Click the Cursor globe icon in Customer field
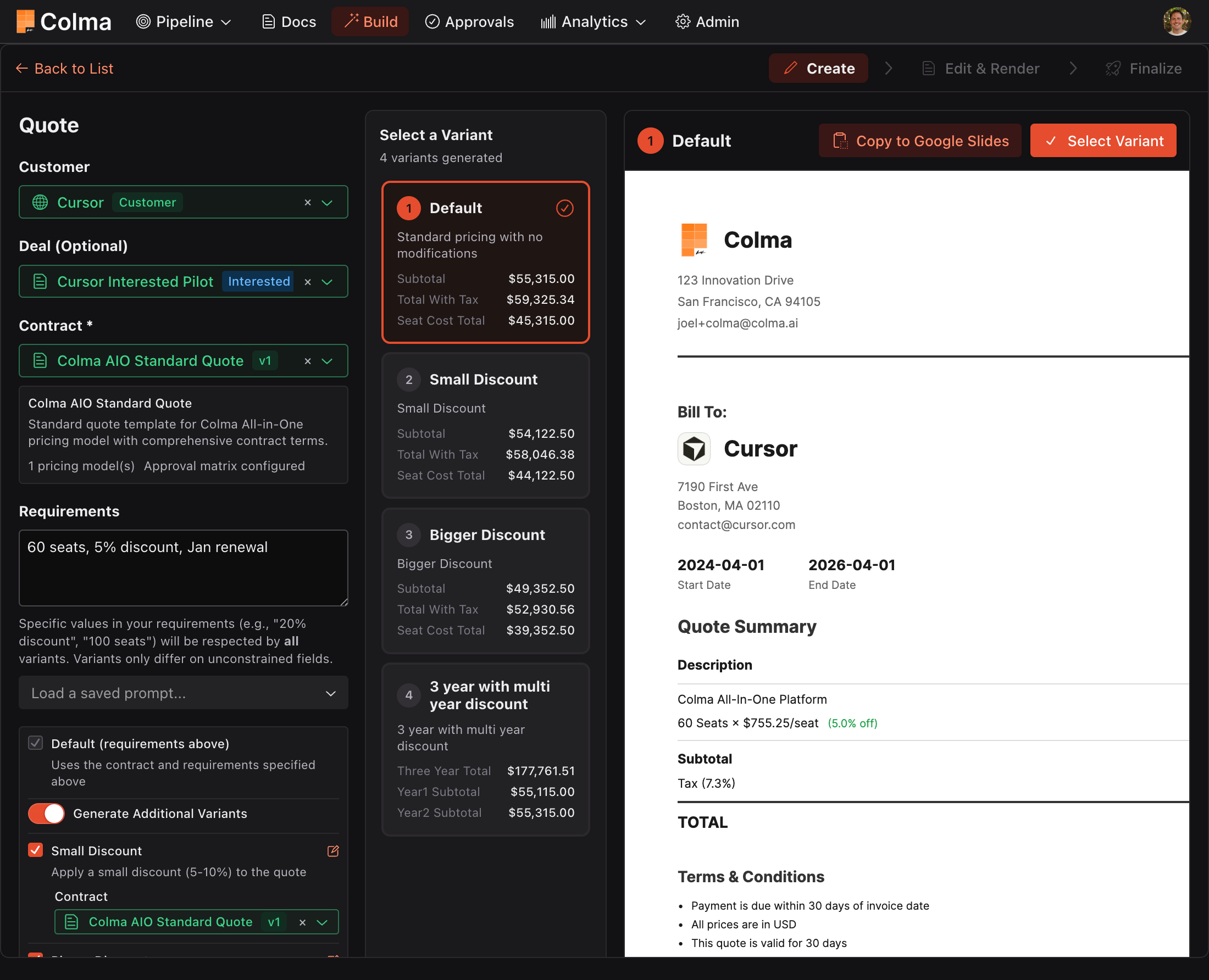The width and height of the screenshot is (1209, 980). tap(40, 202)
